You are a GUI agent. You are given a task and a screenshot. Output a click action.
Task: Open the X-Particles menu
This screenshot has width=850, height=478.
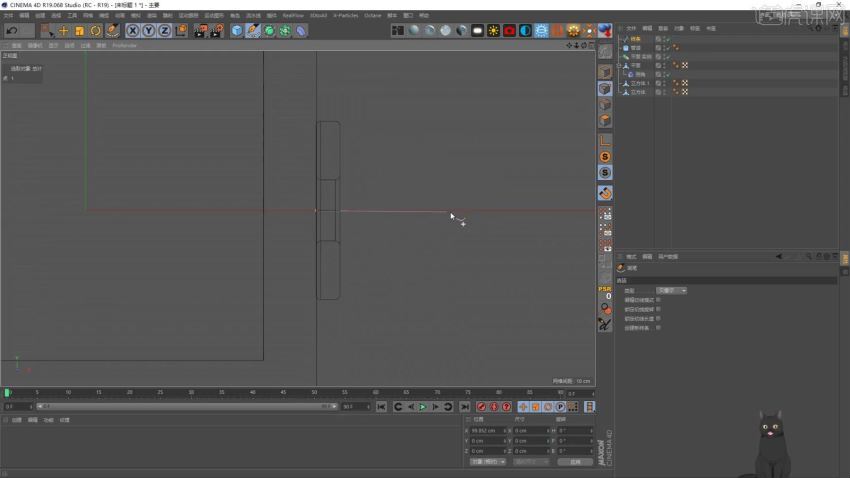tap(345, 15)
